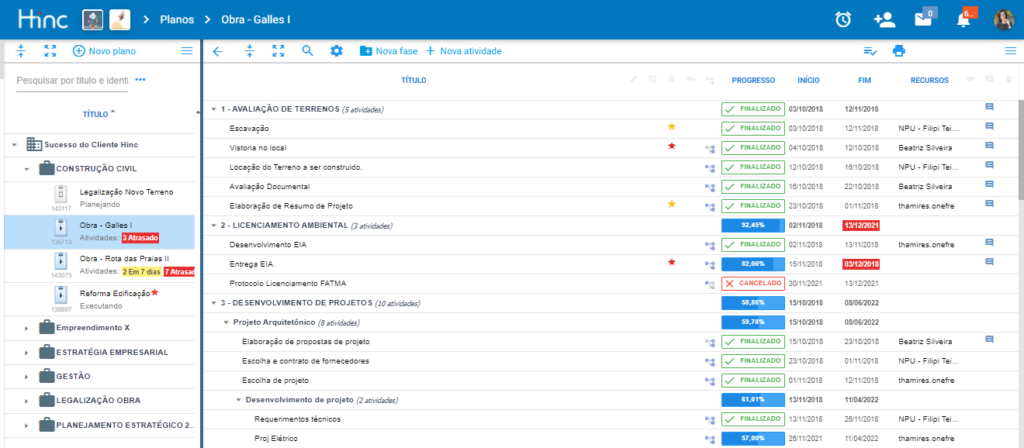Screen dimensions: 1024x448
Task: Toggle red star on Entrega EIA row
Action: [672, 263]
